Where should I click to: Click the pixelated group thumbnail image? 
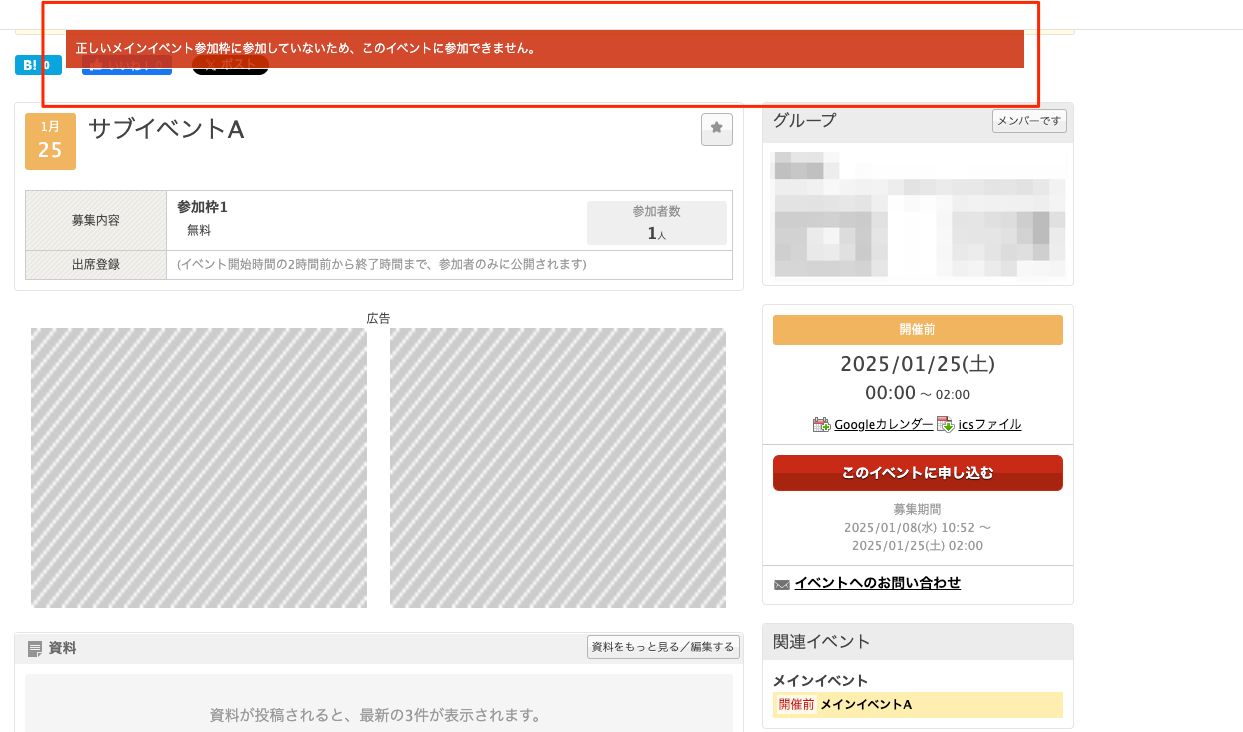coord(916,213)
